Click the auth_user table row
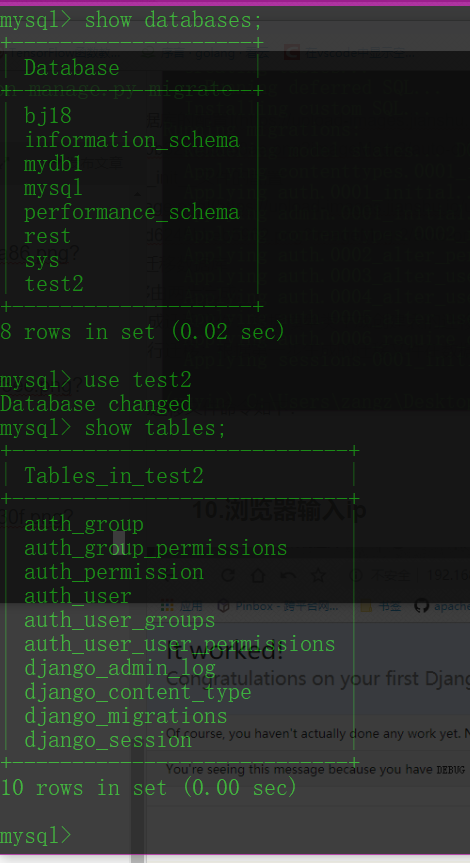 pyautogui.click(x=78, y=596)
